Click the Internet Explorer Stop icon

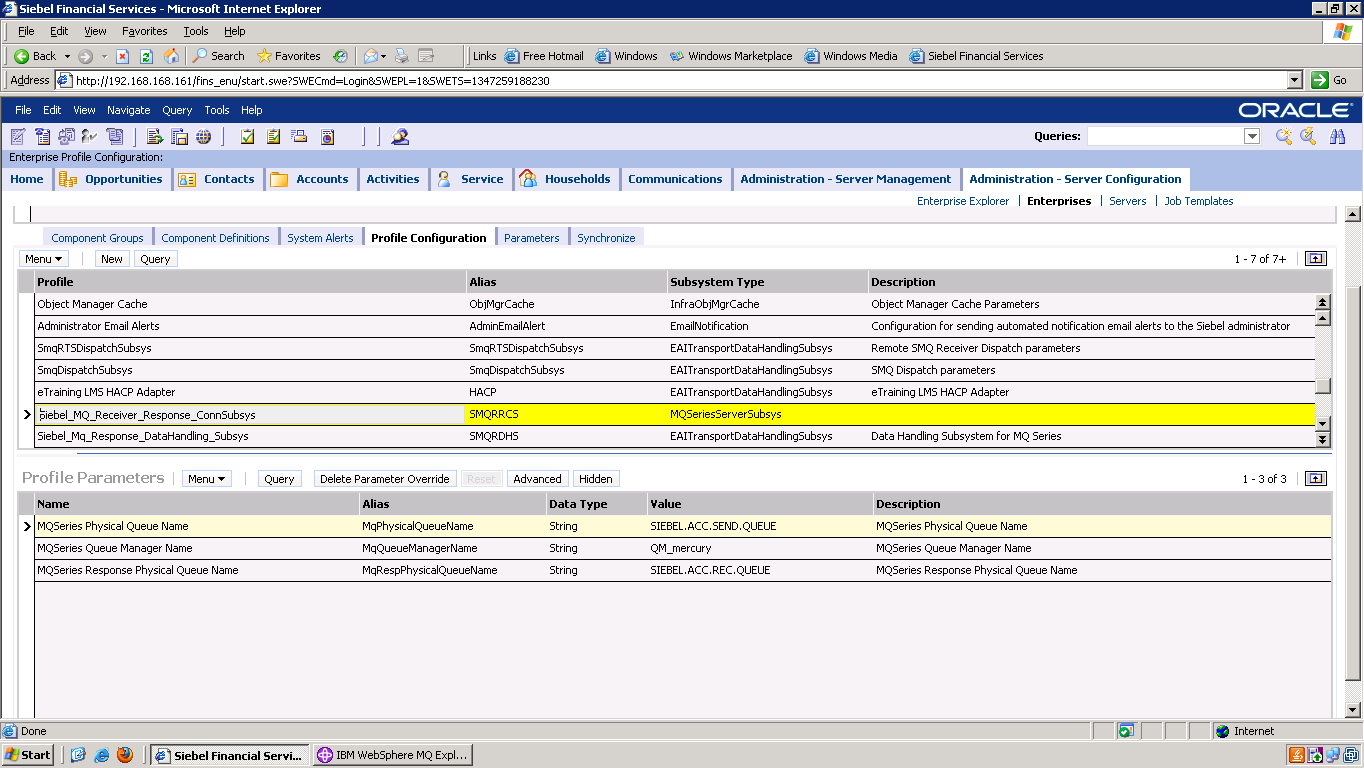pos(123,56)
